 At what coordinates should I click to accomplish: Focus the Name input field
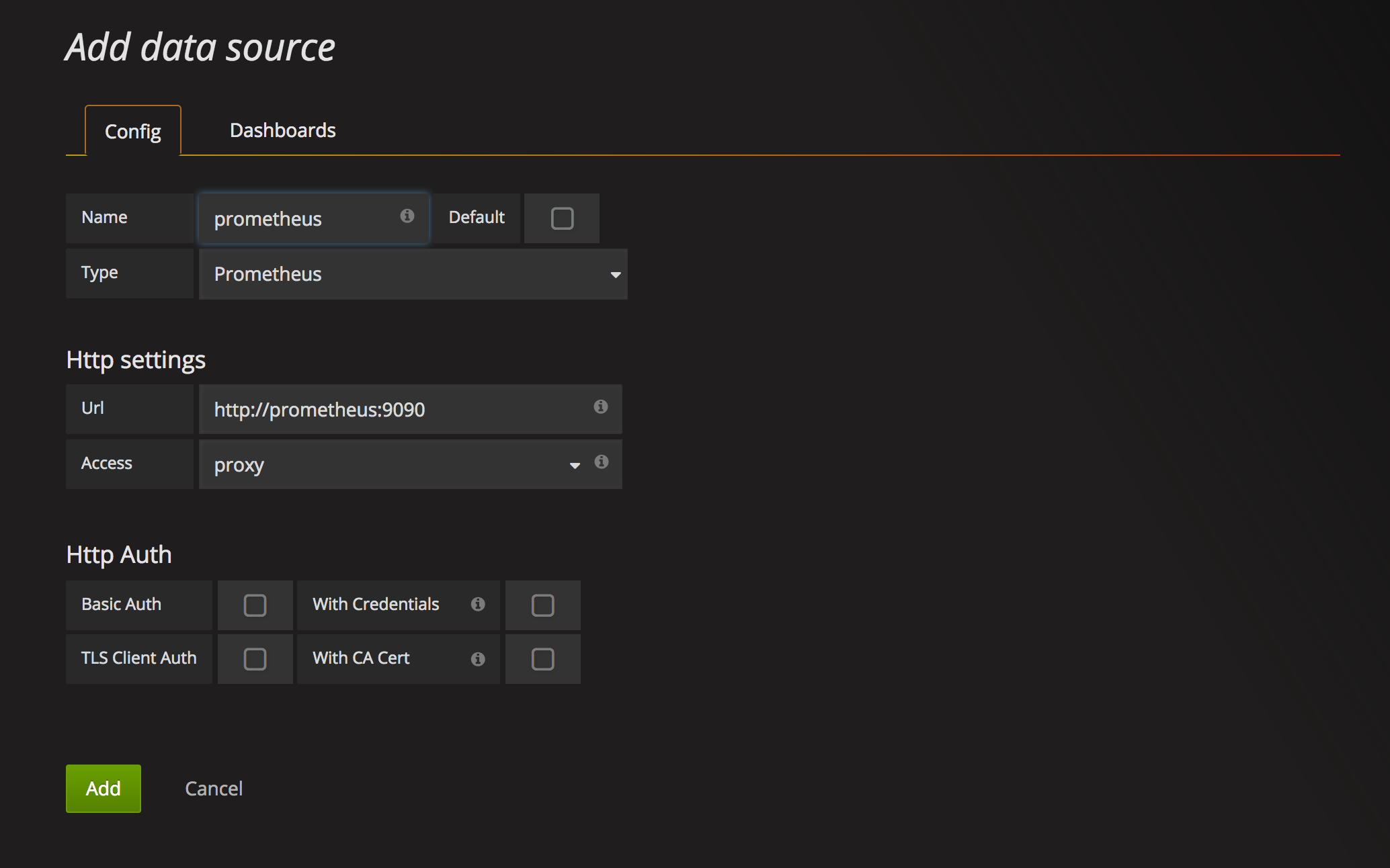tap(302, 219)
